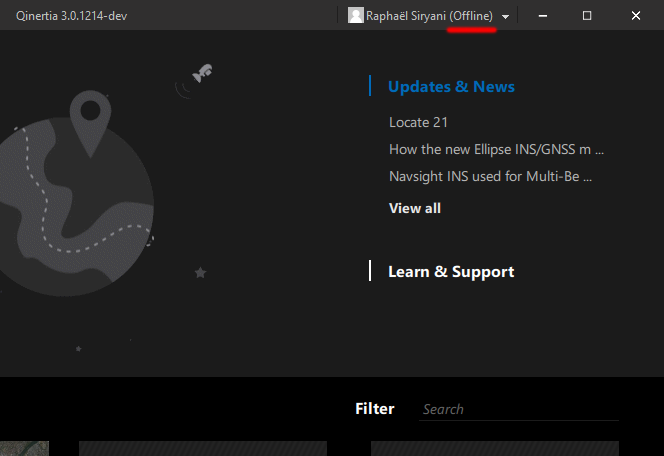Close the Qinertia window
The height and width of the screenshot is (456, 664).
(635, 15)
